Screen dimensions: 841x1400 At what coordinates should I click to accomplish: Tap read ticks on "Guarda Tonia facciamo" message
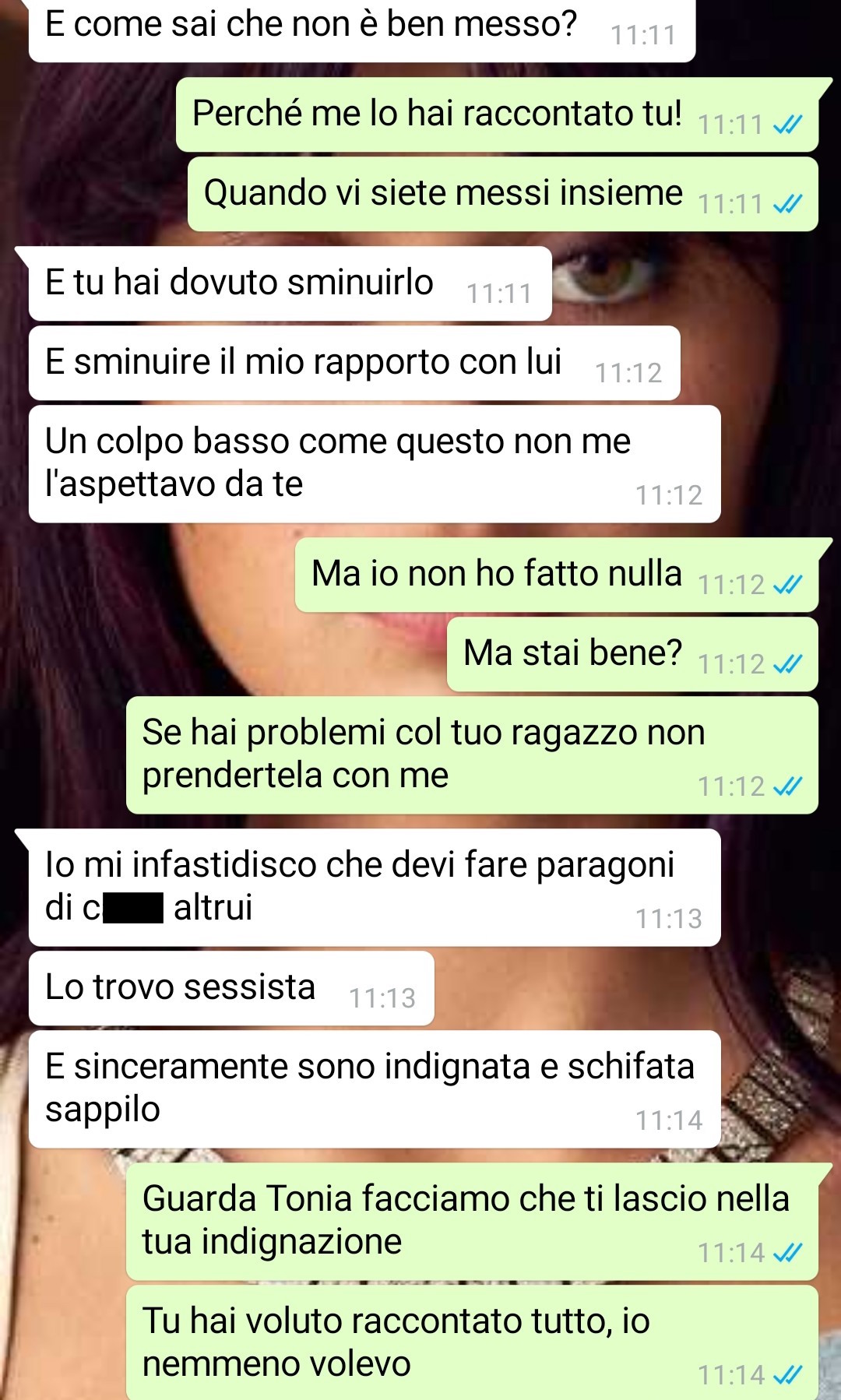pyautogui.click(x=787, y=1253)
